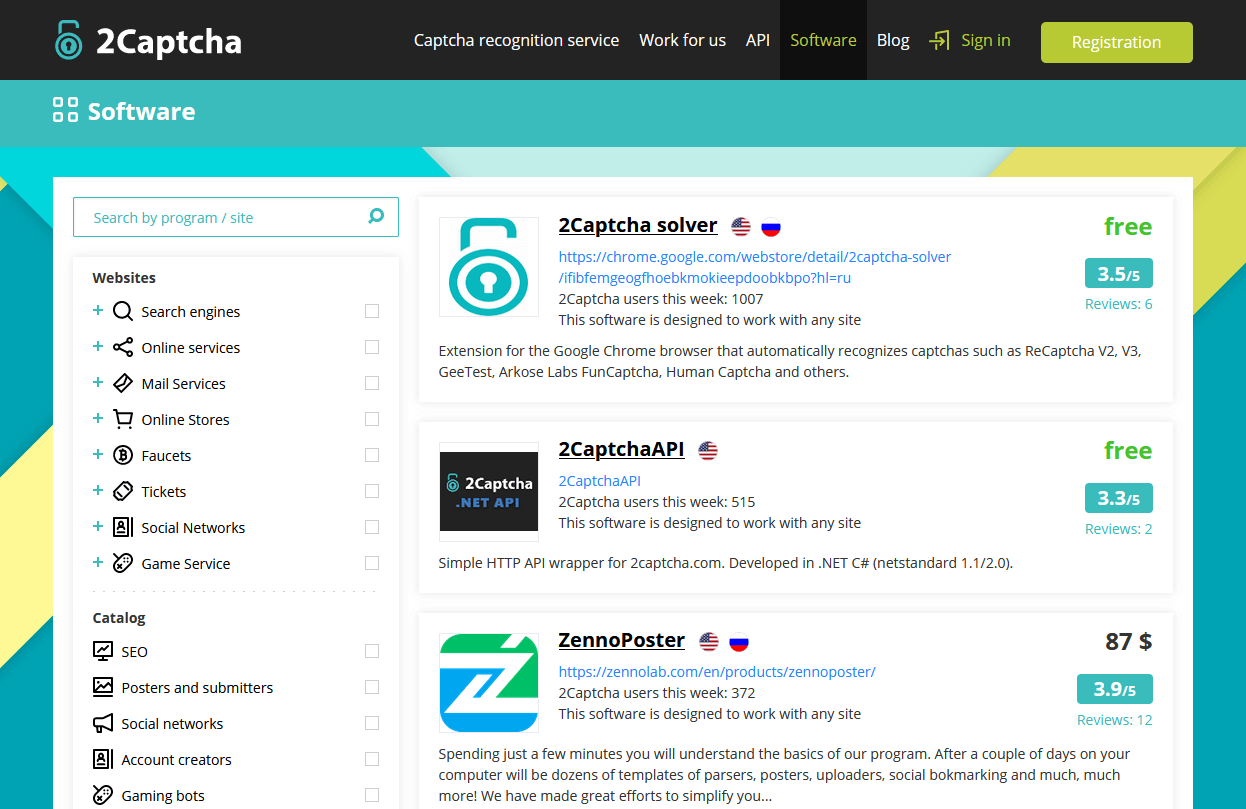Click the magnifier search icon
Image resolution: width=1246 pixels, height=809 pixels.
(376, 216)
